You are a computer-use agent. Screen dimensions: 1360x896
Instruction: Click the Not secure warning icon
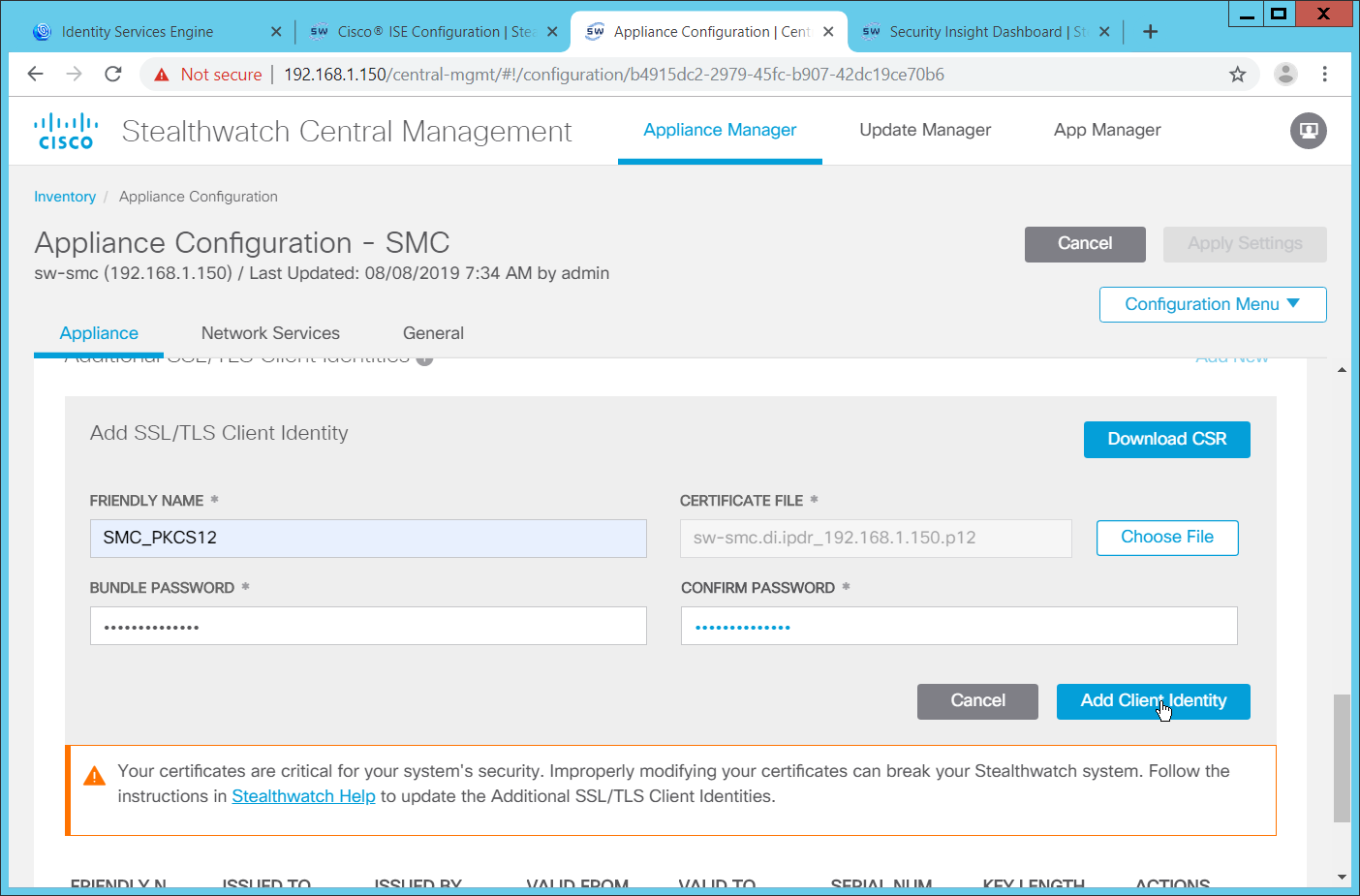click(x=162, y=75)
